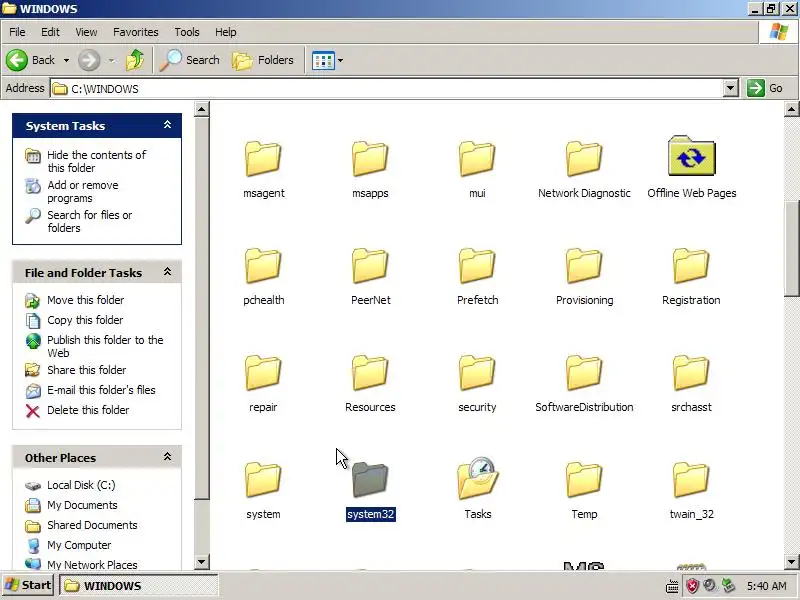This screenshot has width=800, height=600.
Task: Select the mui folder icon
Action: (x=477, y=159)
